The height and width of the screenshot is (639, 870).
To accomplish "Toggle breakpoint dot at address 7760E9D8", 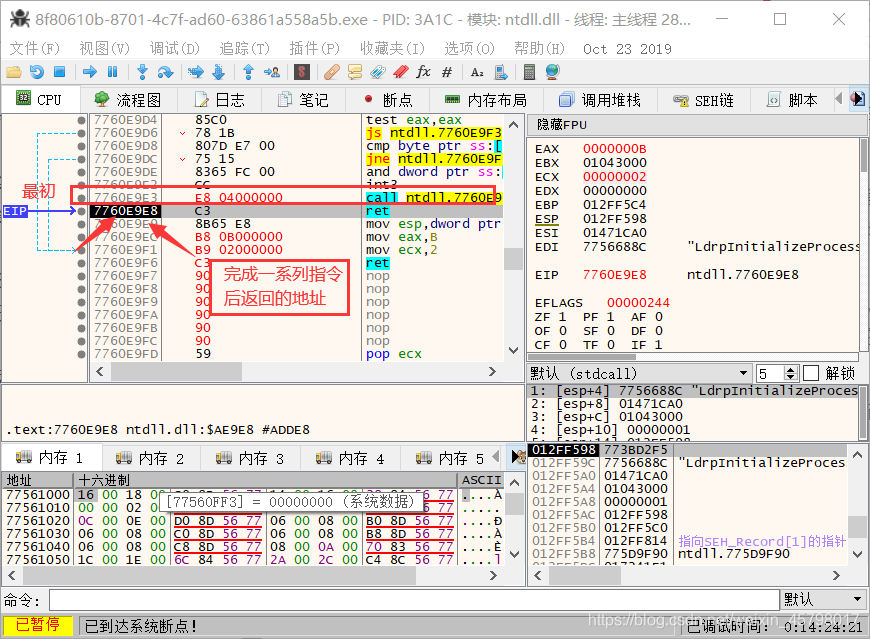I will [82, 146].
